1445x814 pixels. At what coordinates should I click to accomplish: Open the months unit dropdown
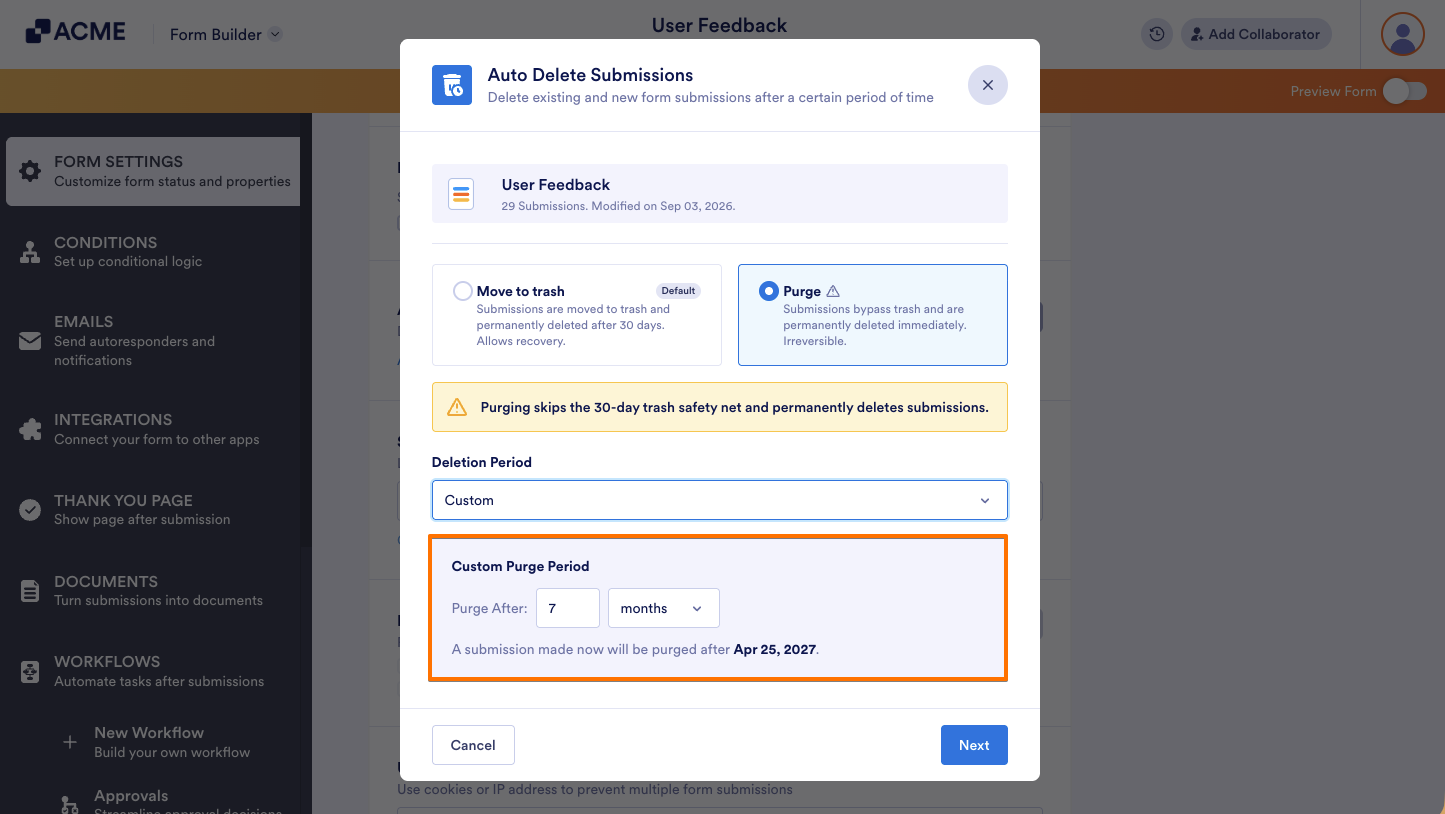click(x=664, y=608)
